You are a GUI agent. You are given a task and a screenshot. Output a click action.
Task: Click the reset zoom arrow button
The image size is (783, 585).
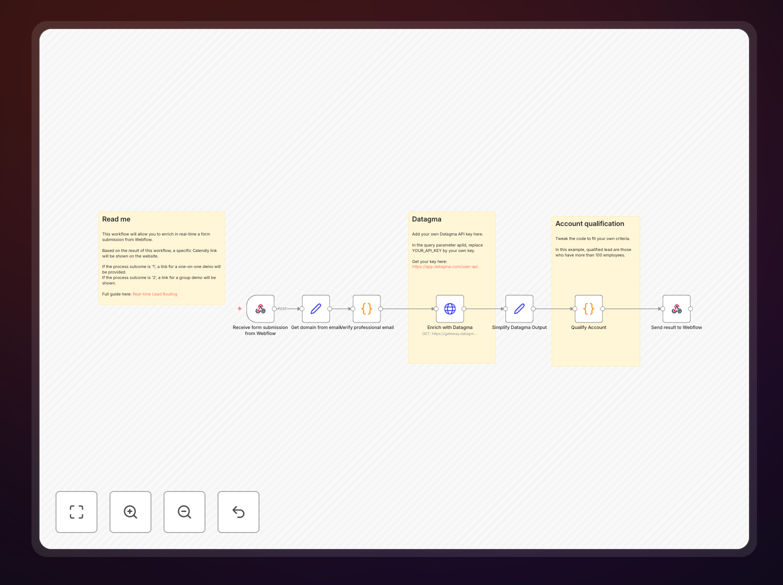click(238, 512)
